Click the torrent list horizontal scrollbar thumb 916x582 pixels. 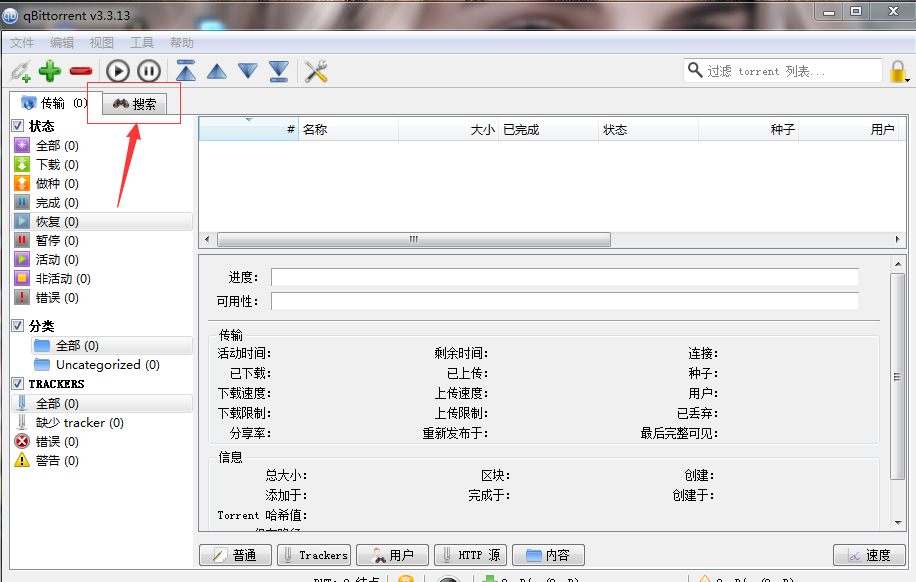coord(414,240)
